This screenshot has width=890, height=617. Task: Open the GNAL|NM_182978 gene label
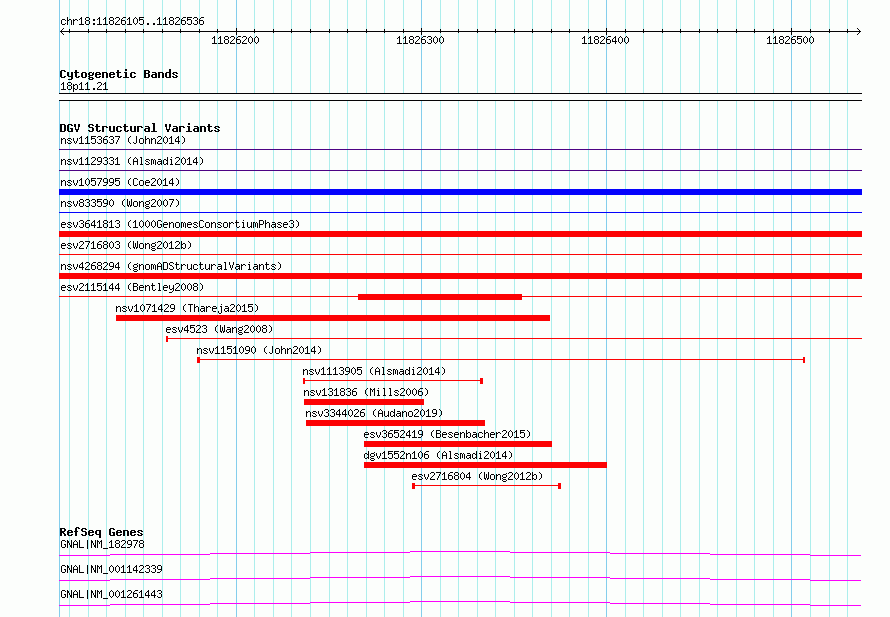[102, 544]
